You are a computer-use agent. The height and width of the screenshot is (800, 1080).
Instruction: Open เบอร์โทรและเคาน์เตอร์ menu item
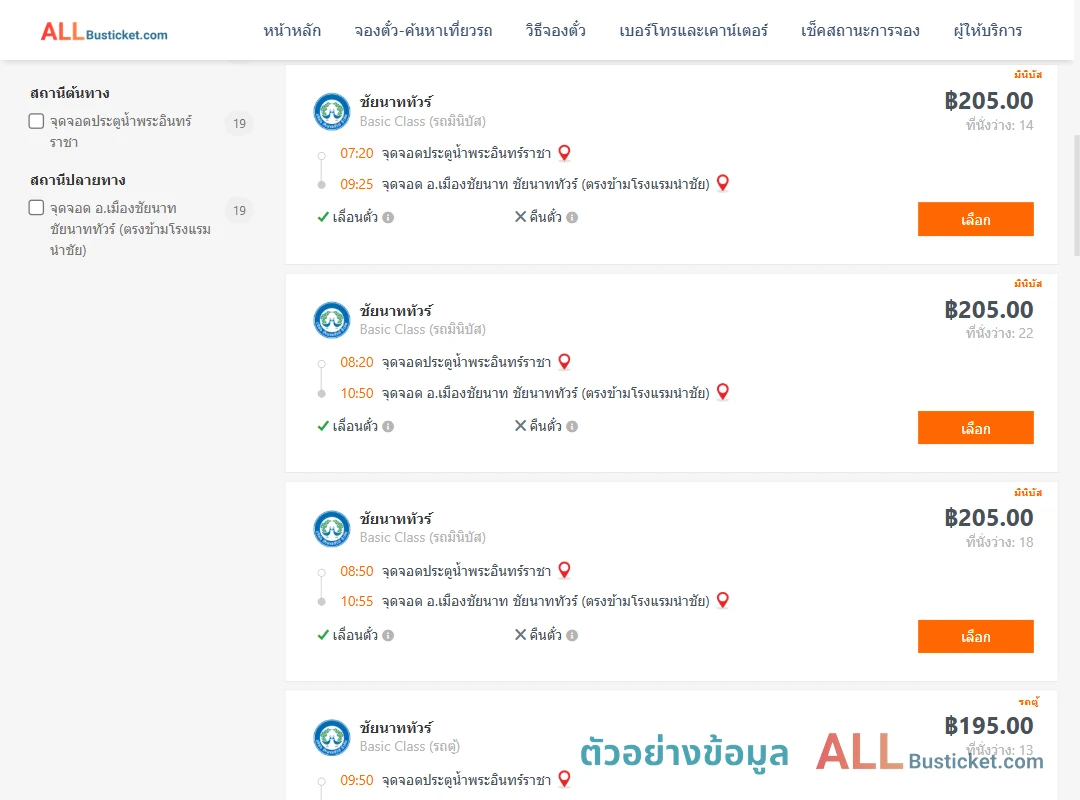(x=693, y=30)
